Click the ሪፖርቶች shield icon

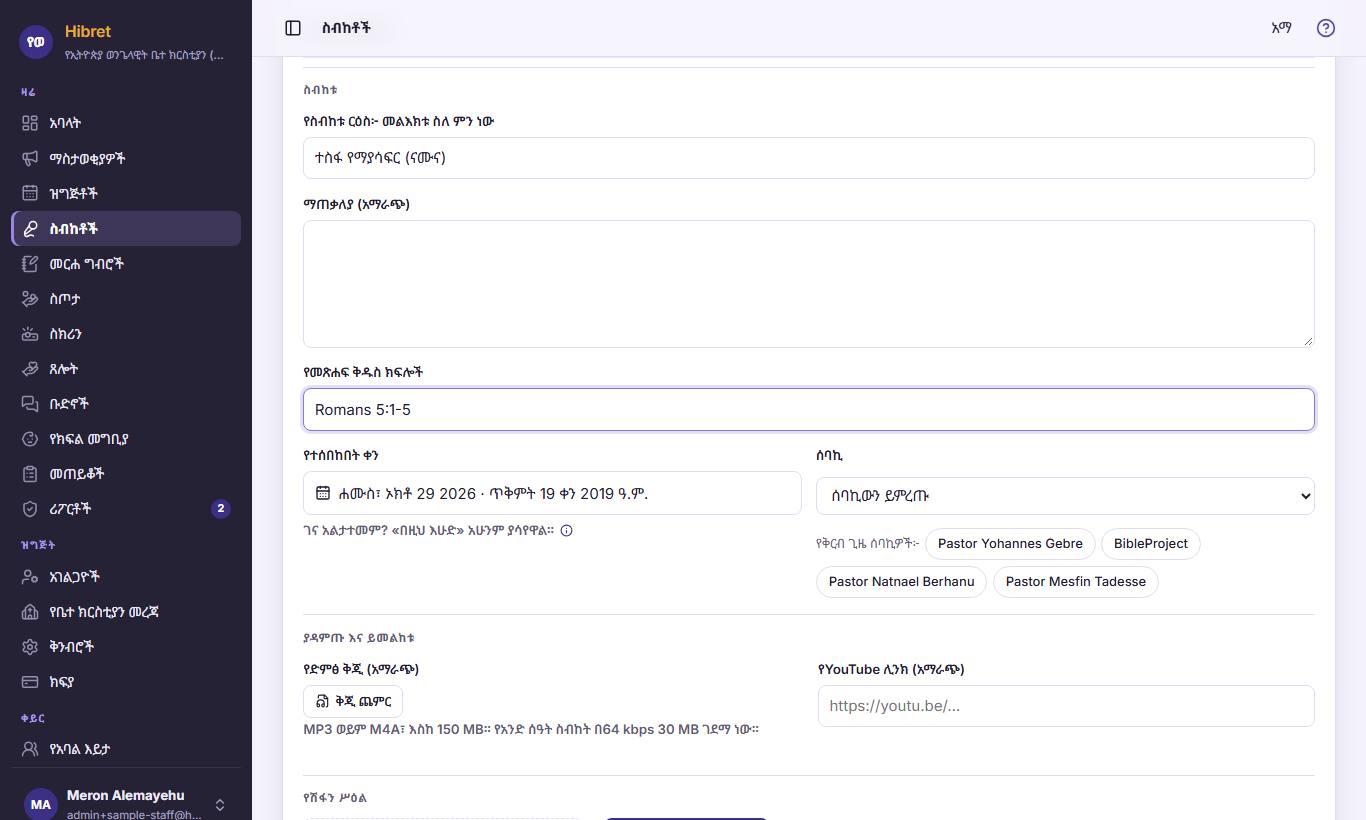point(30,509)
